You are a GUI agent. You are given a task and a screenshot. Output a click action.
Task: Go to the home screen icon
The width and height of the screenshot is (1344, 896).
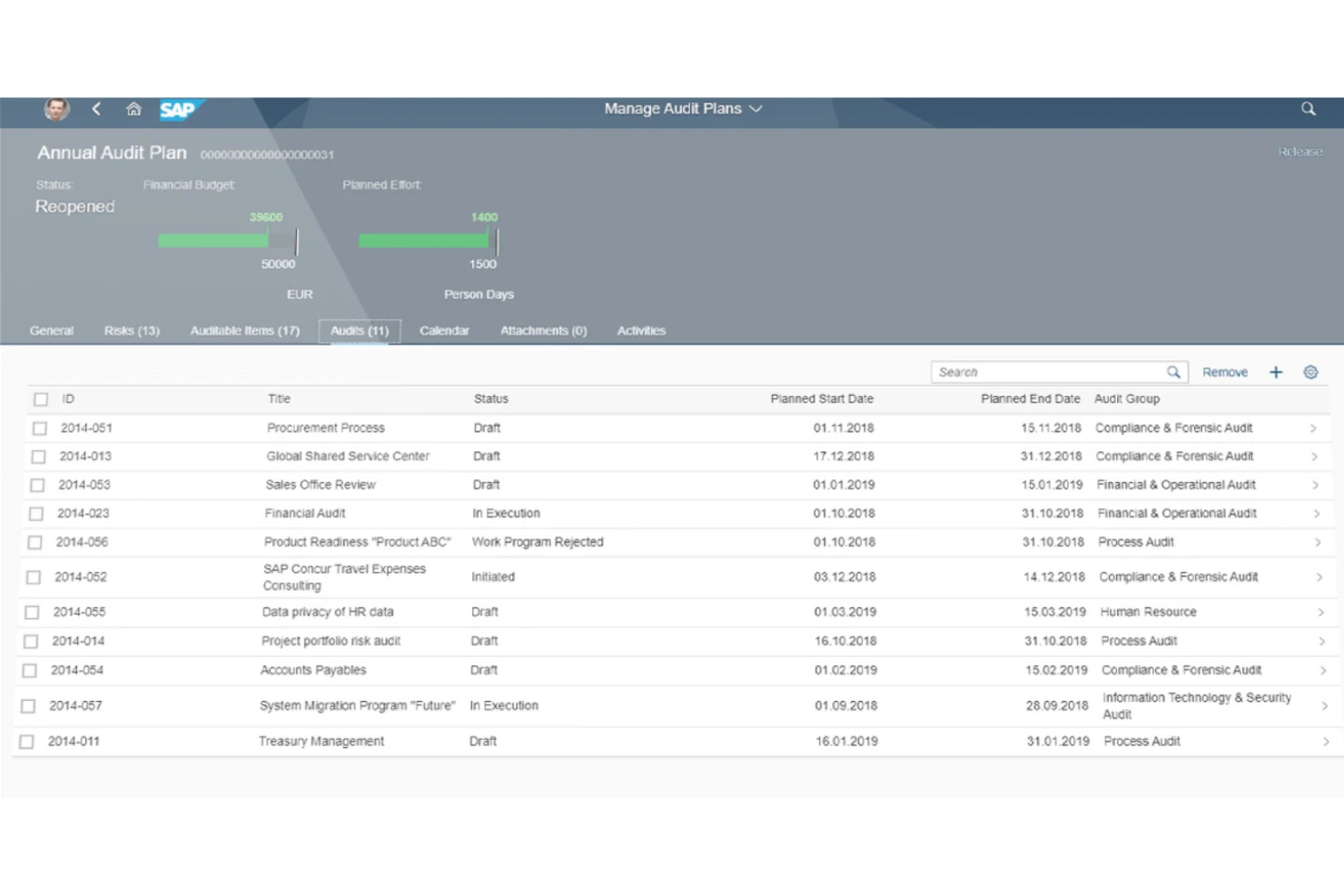coord(133,109)
